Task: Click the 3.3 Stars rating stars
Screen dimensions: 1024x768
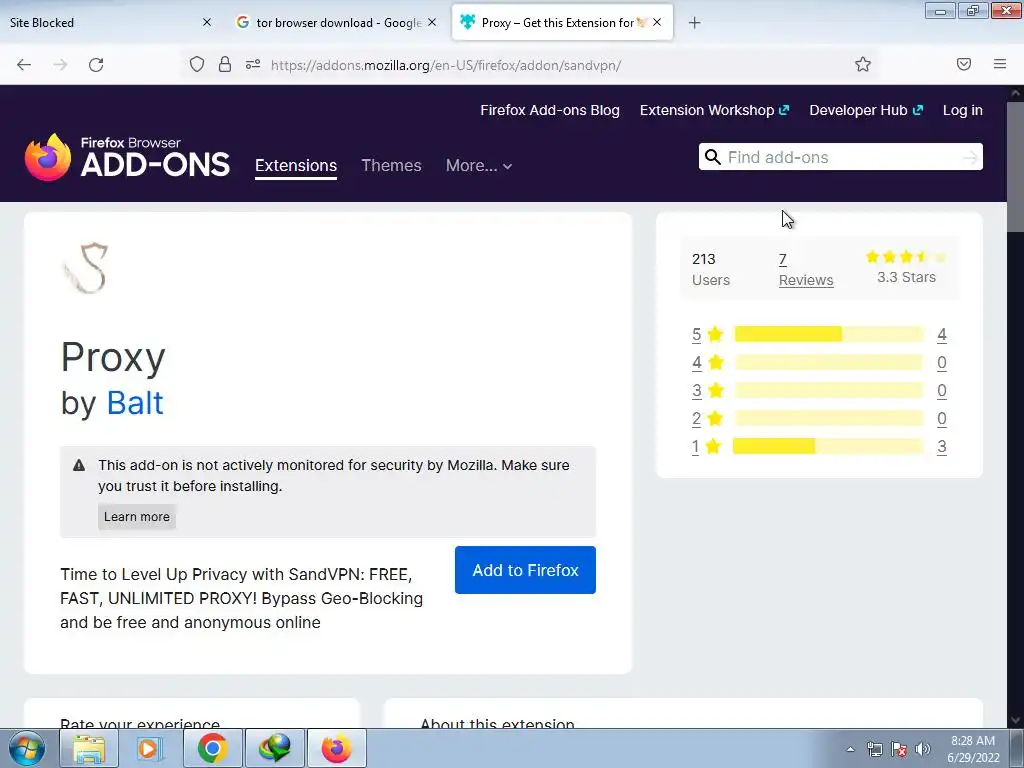Action: (906, 257)
